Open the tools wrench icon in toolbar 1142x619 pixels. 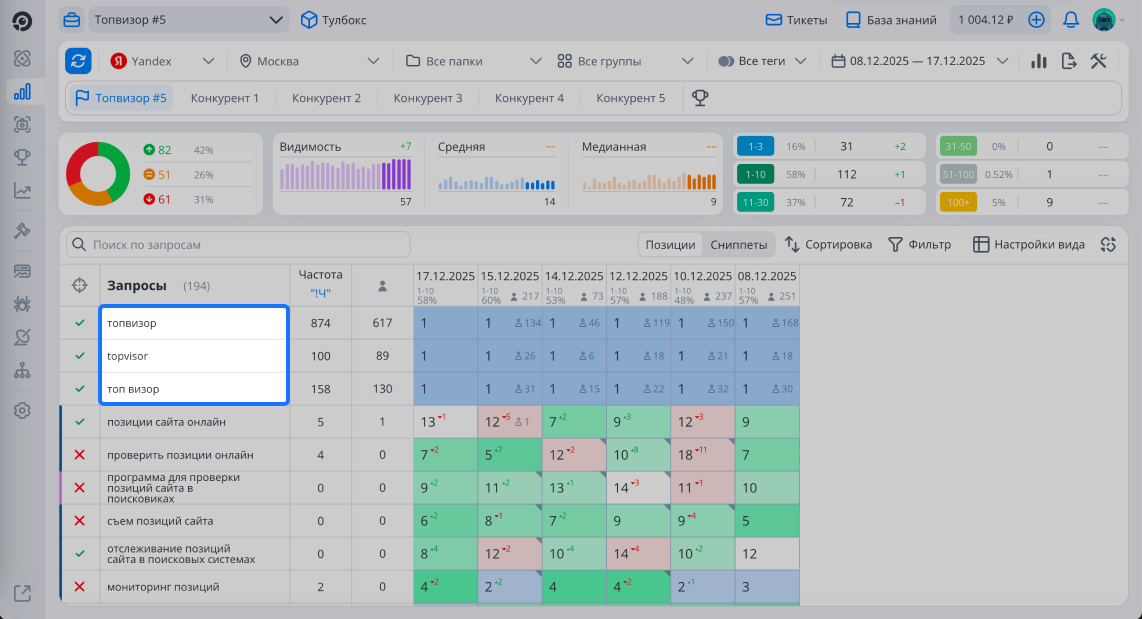(x=1098, y=61)
